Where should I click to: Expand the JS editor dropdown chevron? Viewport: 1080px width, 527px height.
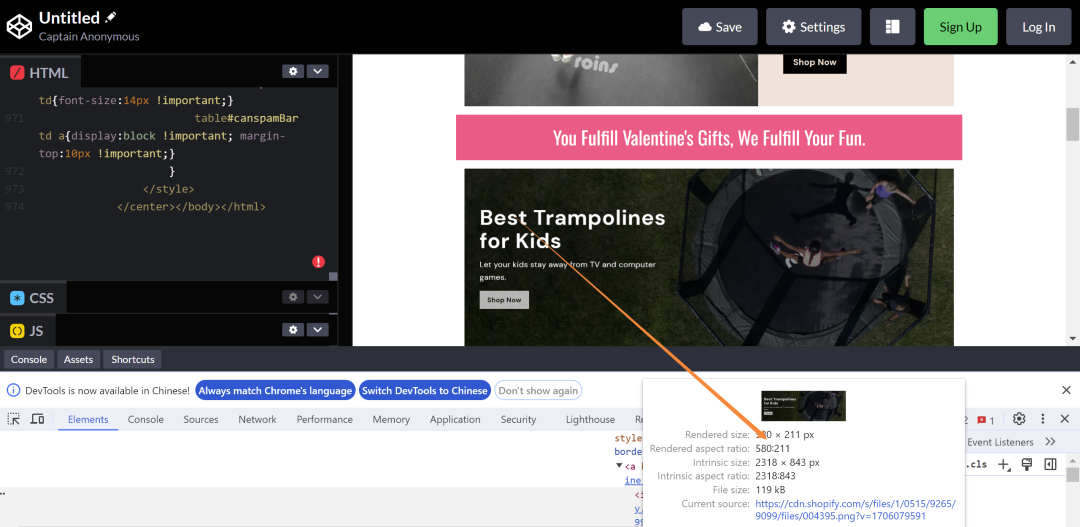coord(318,330)
